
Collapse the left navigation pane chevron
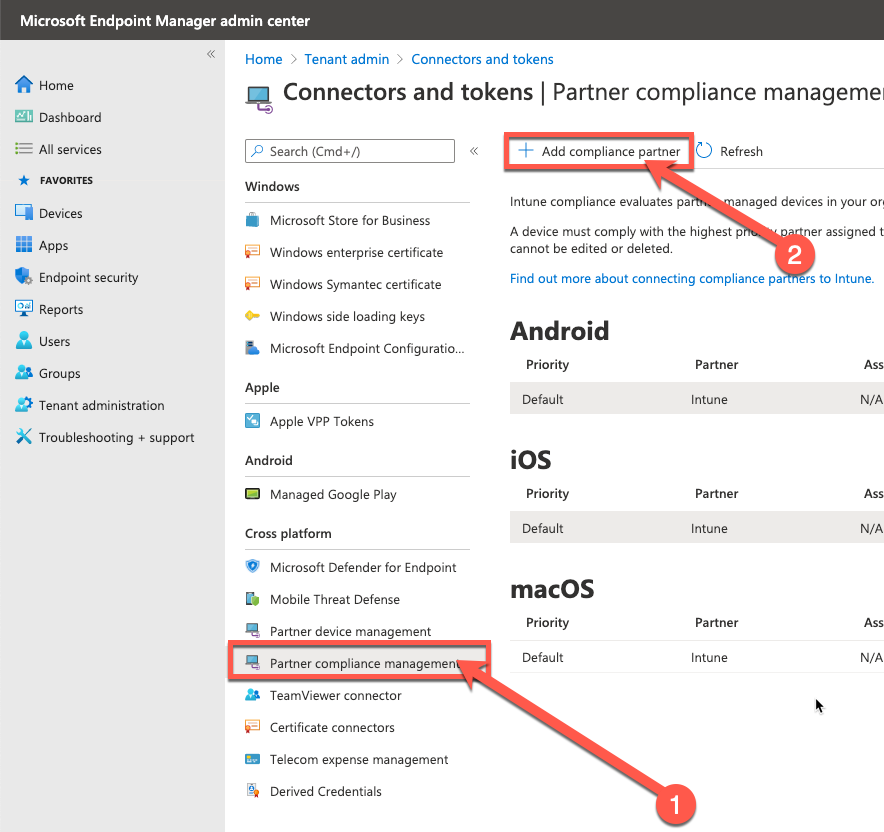point(210,56)
